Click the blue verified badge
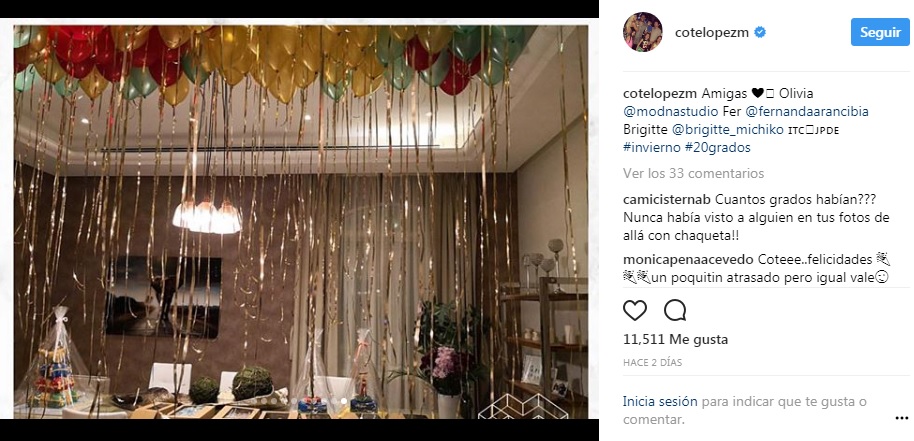Image resolution: width=914 pixels, height=441 pixels. [x=760, y=33]
